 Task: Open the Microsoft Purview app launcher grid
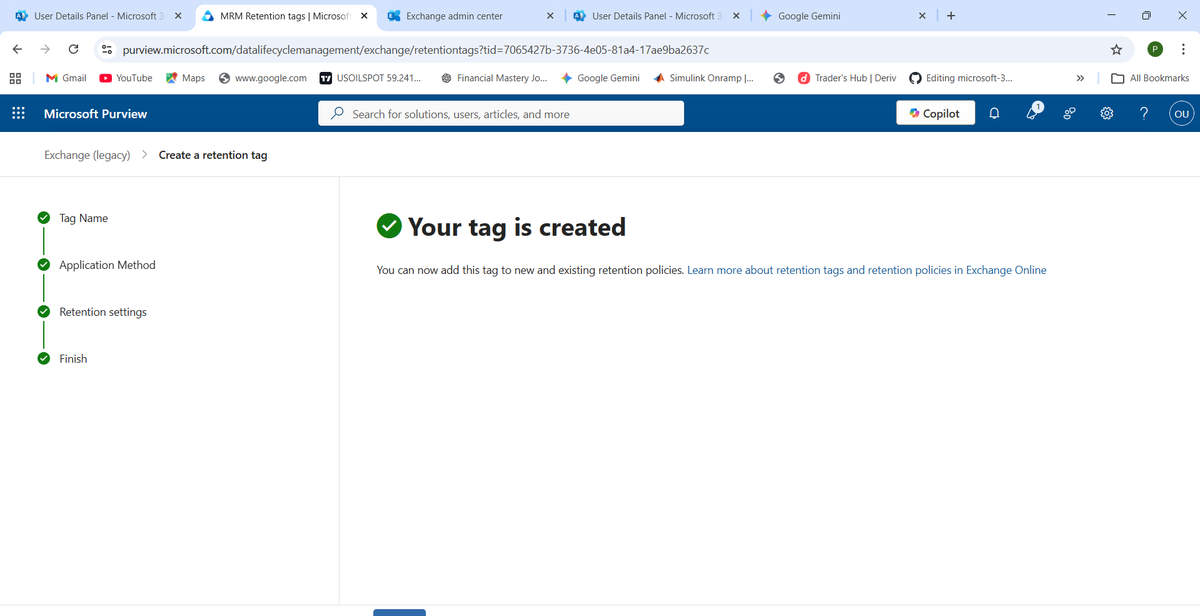click(x=17, y=114)
